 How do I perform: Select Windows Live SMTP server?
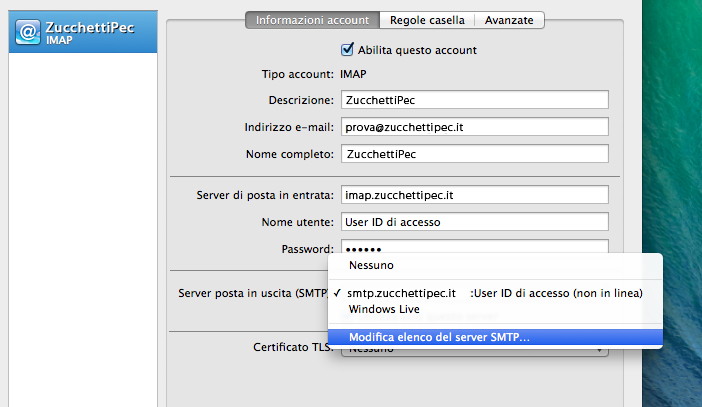[x=495, y=309]
